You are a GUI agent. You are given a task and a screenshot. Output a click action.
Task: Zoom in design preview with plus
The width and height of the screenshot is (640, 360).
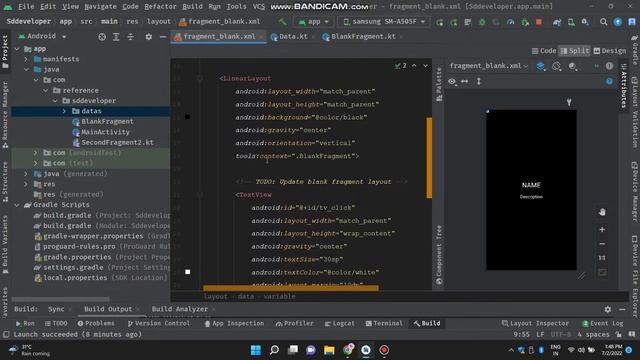602,229
